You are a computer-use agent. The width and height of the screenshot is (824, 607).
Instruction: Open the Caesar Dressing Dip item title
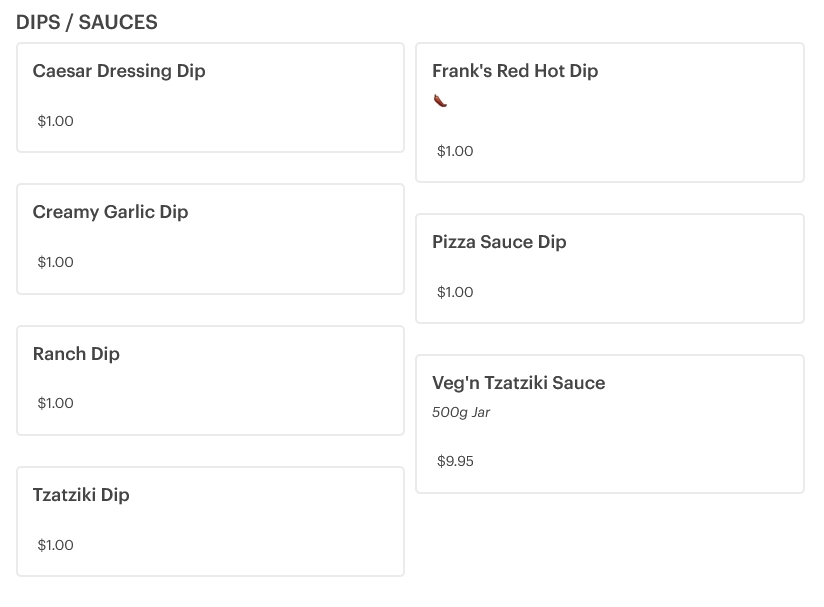pos(119,71)
